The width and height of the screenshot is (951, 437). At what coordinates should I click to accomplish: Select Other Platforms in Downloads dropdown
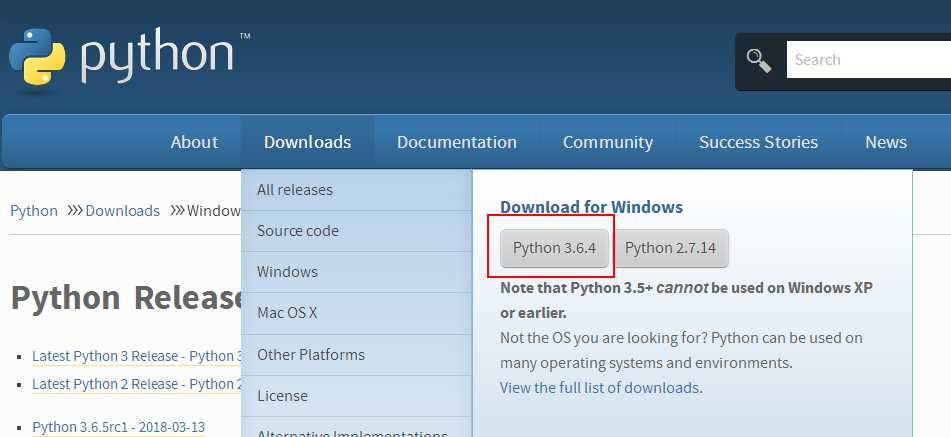coord(357,355)
